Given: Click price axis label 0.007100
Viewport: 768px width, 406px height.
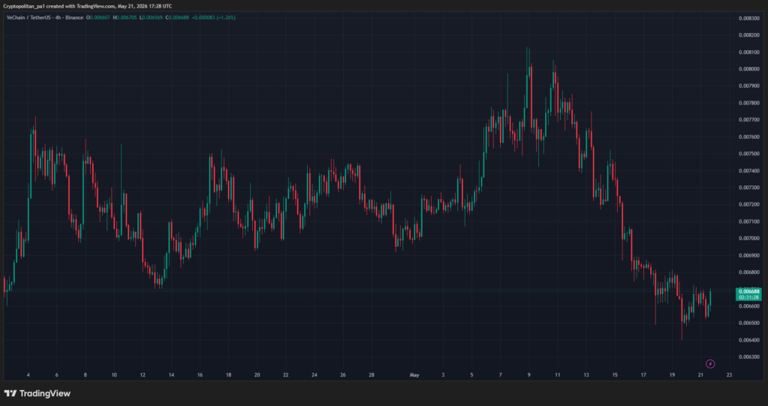Looking at the screenshot, I should [x=748, y=221].
